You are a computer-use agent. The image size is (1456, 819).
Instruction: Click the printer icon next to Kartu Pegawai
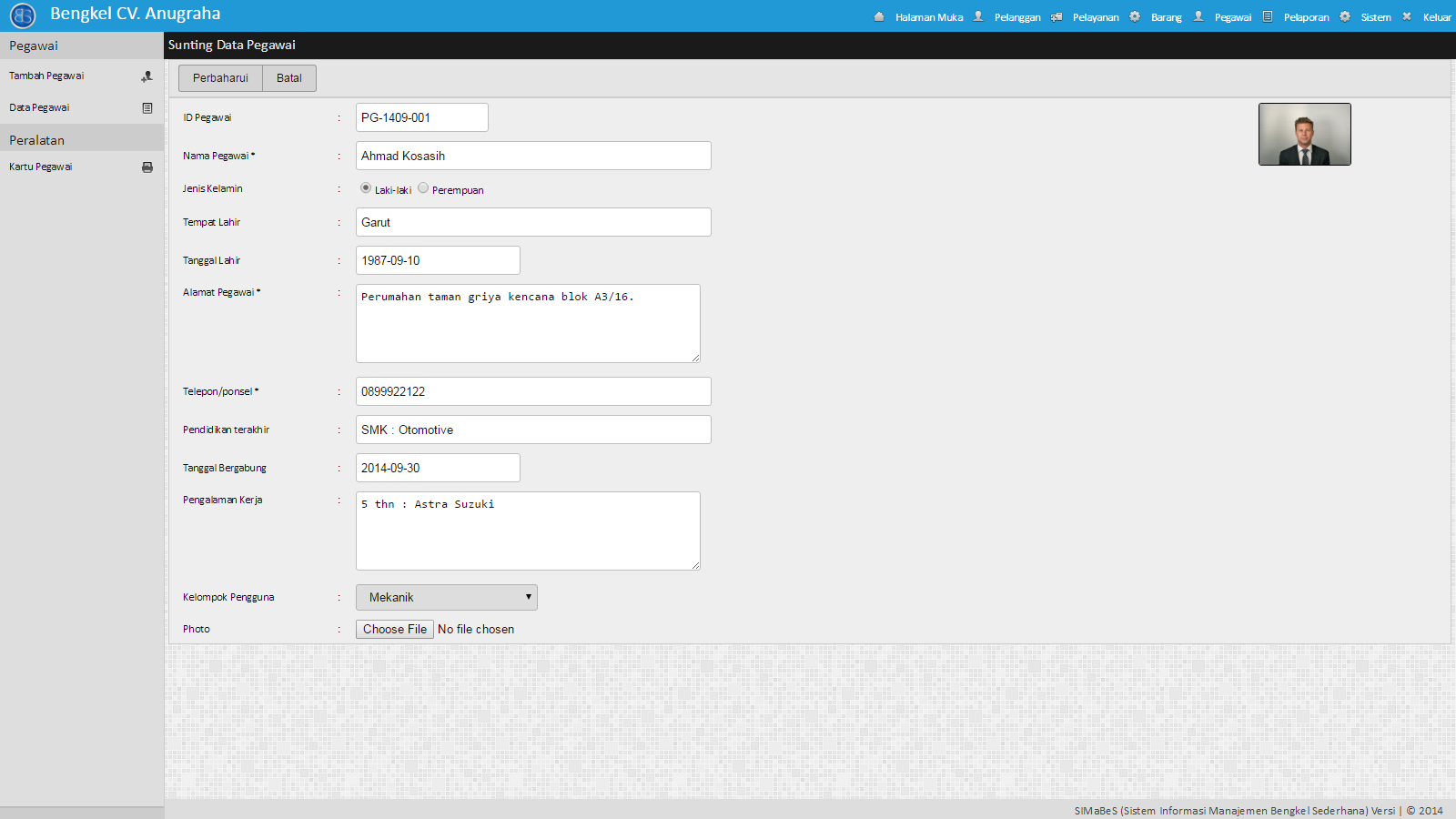point(147,167)
